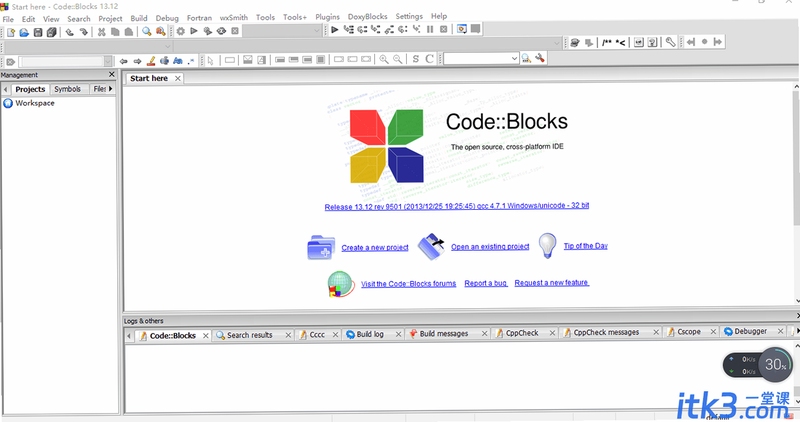
Task: Open the Plugins menu
Action: pyautogui.click(x=327, y=17)
